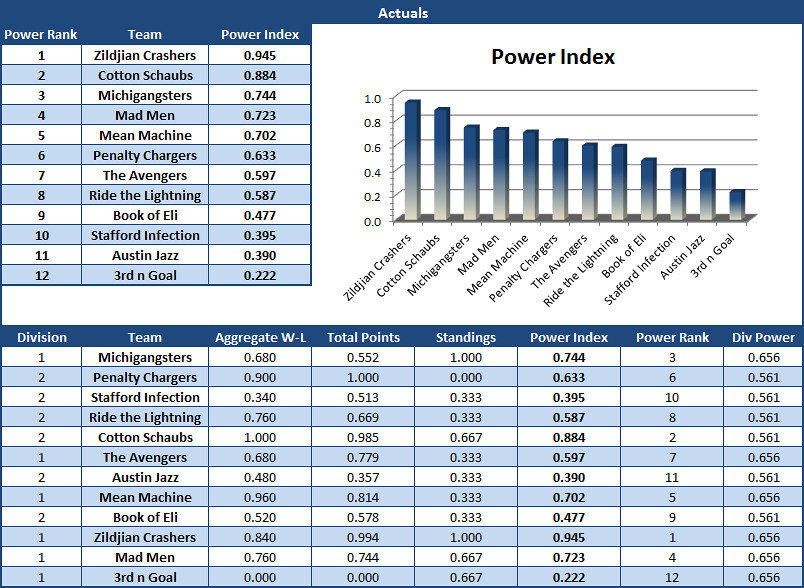Click Total Points 0.578 for Book of Eli
Viewport: 804px width, 588px height.
(x=363, y=517)
